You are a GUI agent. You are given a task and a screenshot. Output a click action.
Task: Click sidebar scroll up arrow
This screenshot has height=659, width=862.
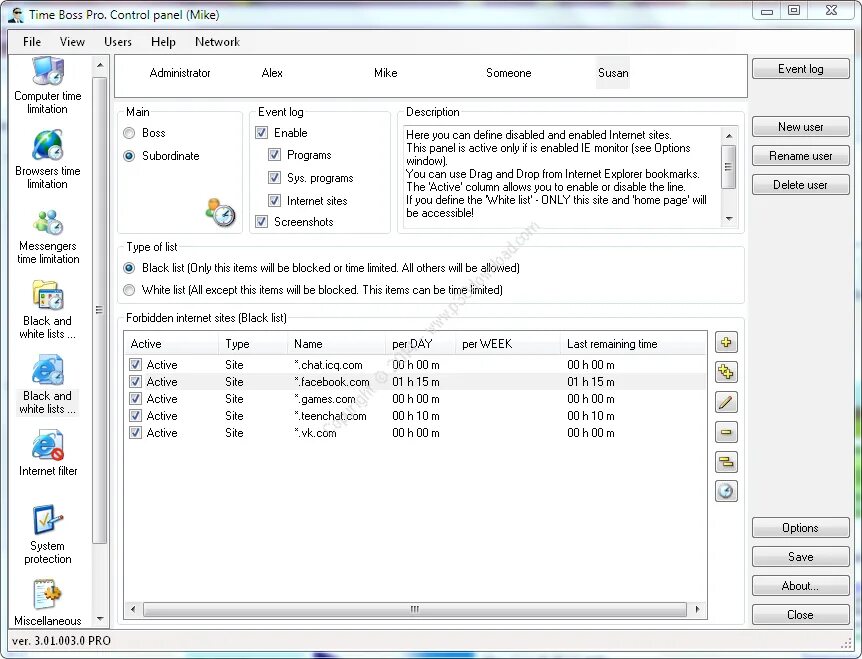(x=100, y=65)
